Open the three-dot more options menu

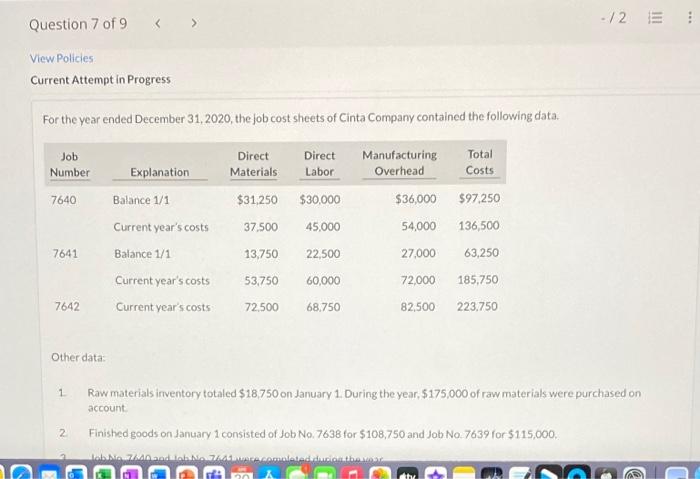click(690, 17)
